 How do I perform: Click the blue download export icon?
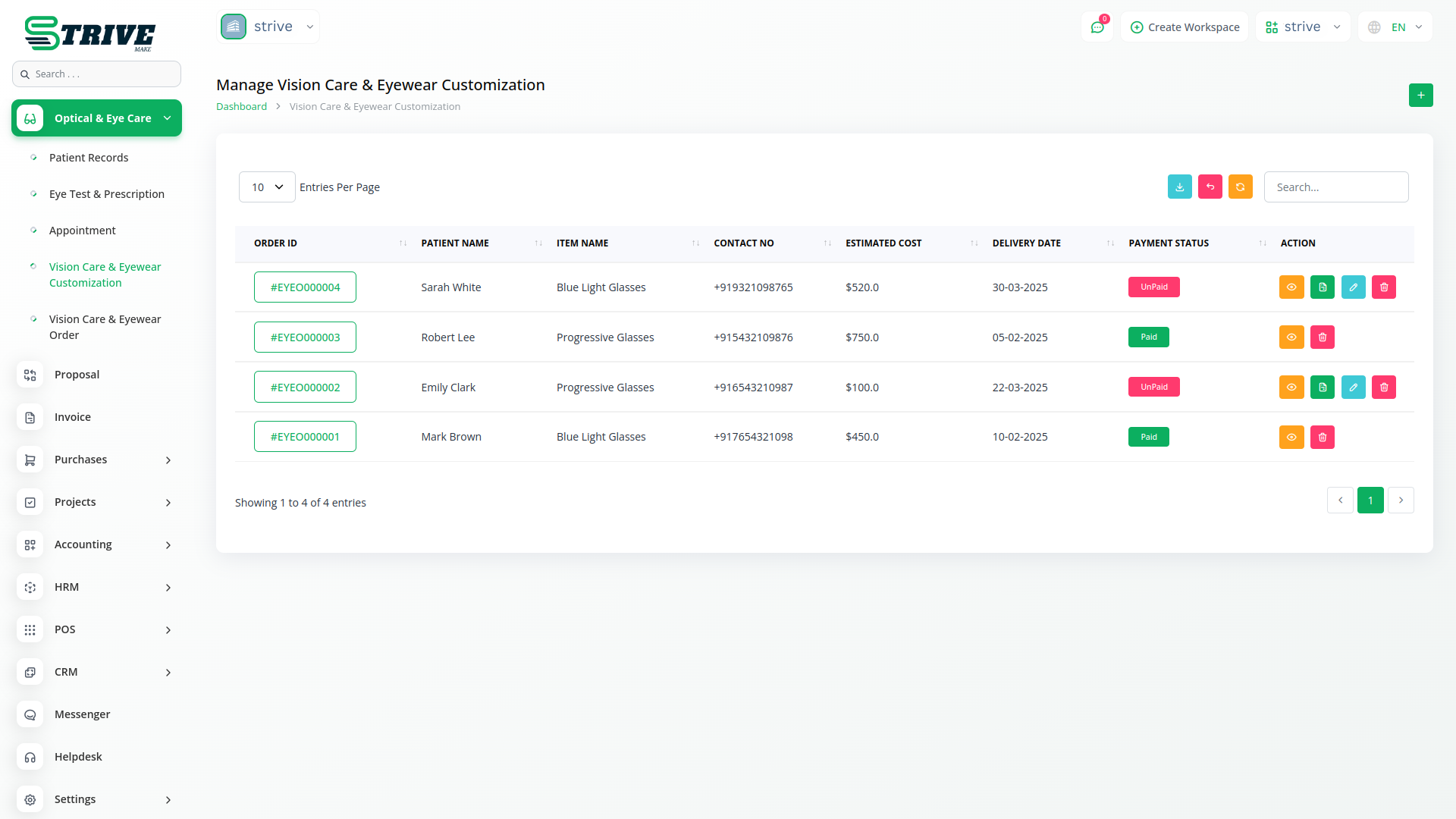pyautogui.click(x=1179, y=187)
